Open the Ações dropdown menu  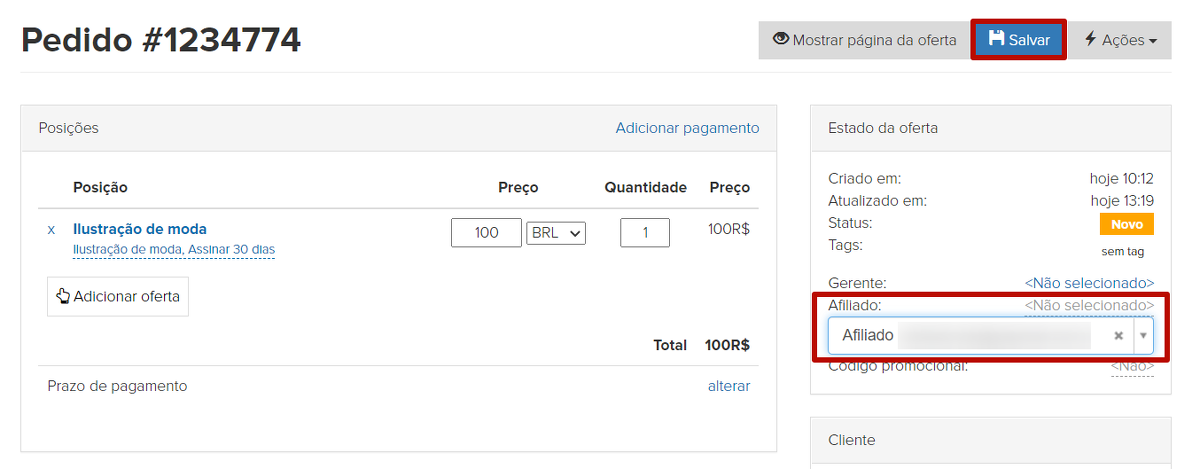click(1120, 40)
